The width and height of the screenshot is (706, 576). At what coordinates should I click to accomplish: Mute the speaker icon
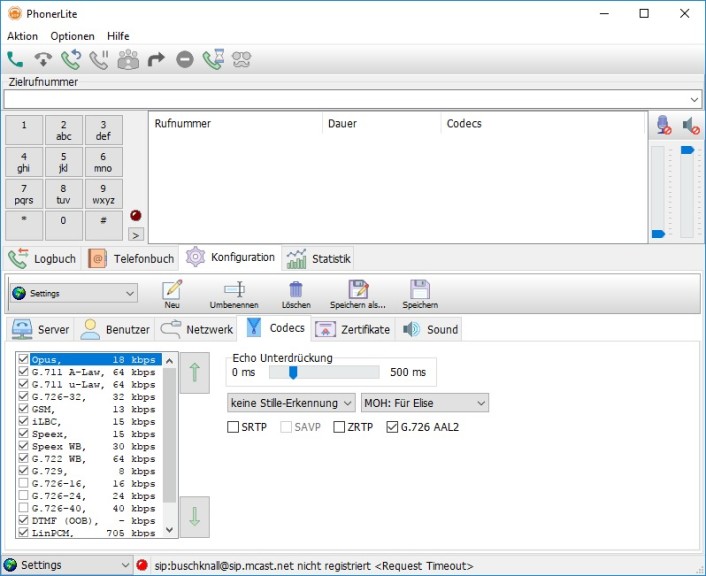point(691,126)
